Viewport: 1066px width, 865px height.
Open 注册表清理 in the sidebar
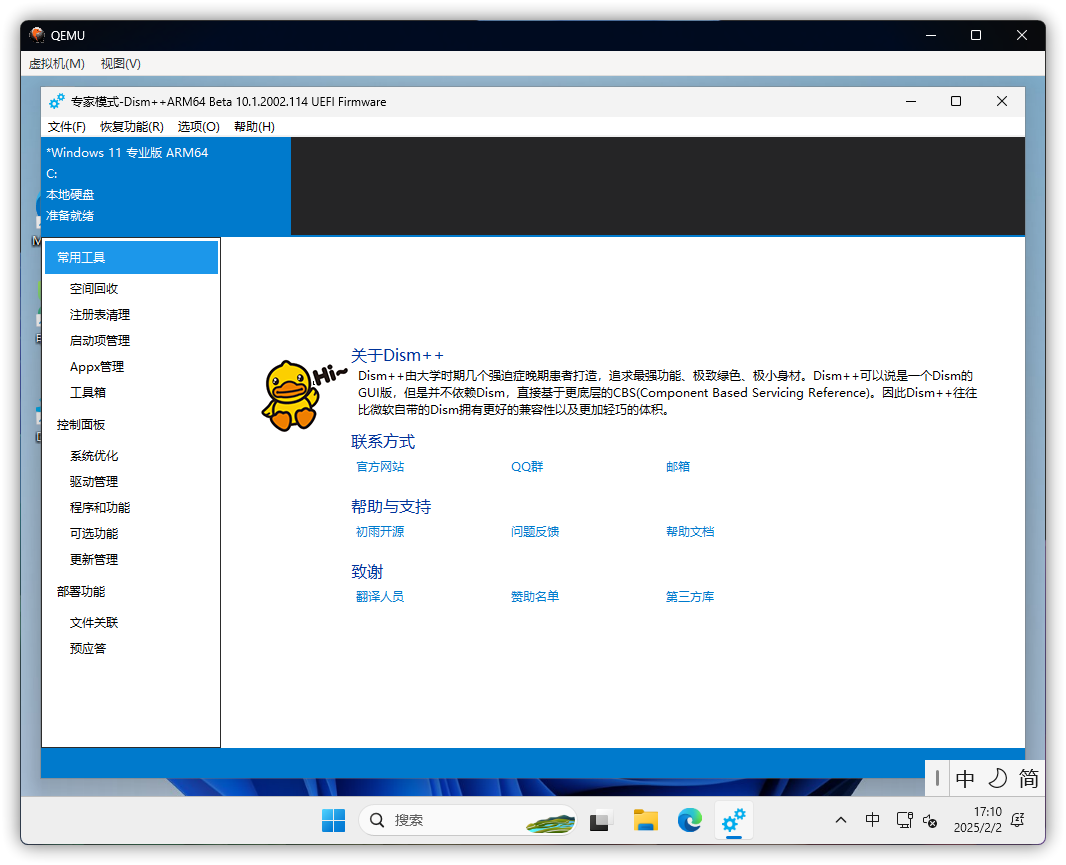tap(99, 314)
